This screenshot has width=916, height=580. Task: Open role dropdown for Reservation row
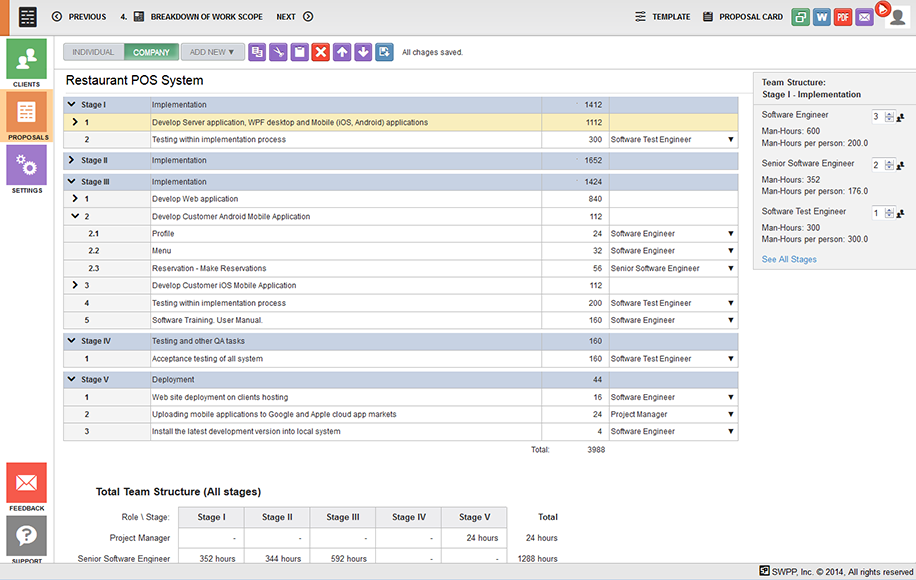click(x=730, y=268)
